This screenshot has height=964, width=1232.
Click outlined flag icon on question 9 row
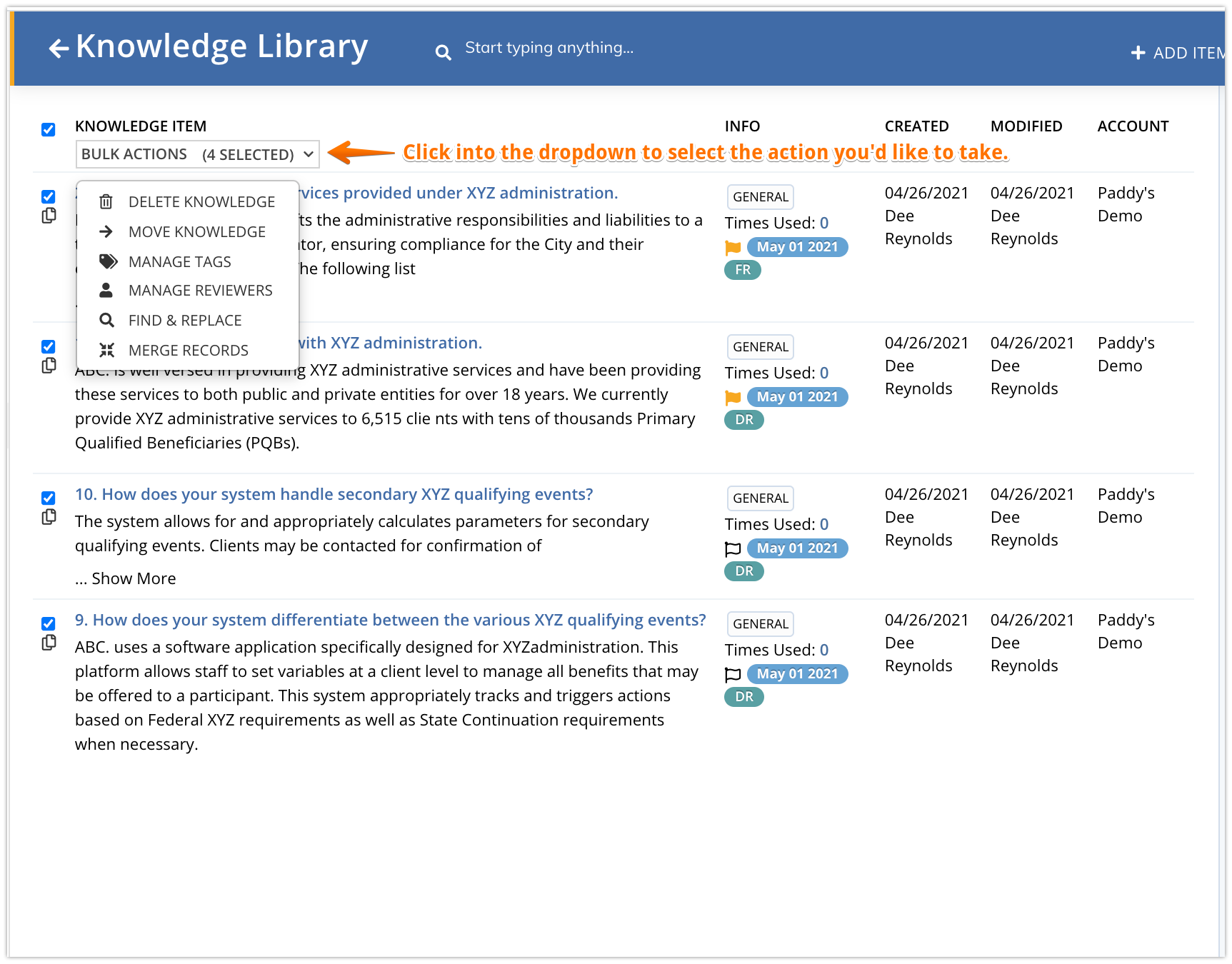(x=733, y=675)
